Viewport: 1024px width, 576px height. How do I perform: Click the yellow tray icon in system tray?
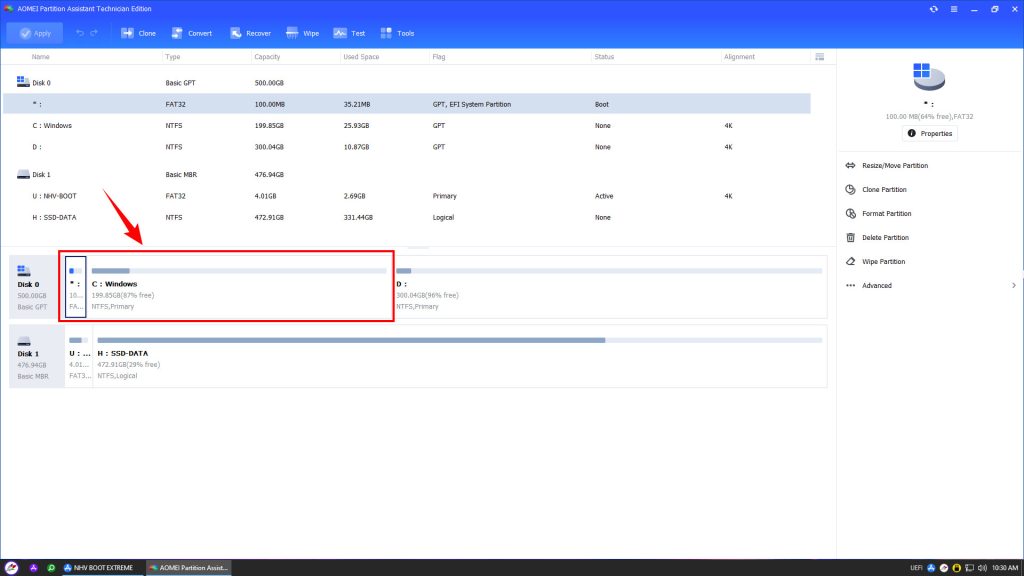click(x=957, y=568)
